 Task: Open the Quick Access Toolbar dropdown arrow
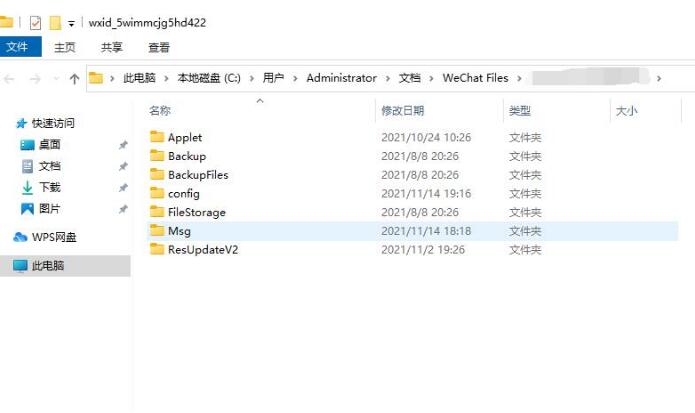pyautogui.click(x=71, y=24)
